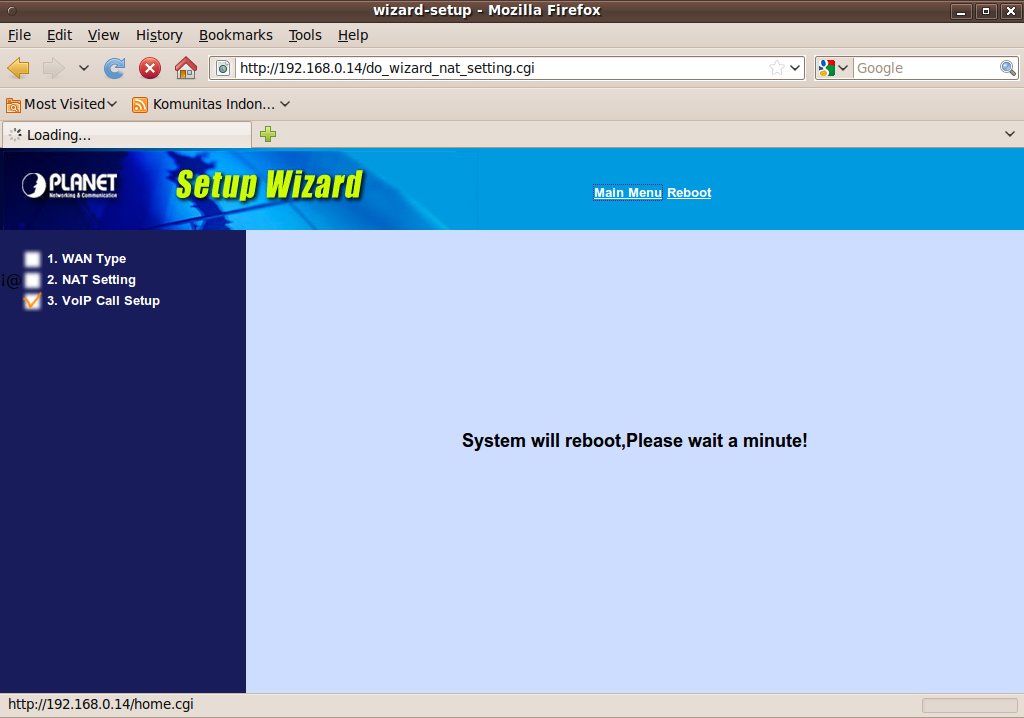Viewport: 1024px width, 718px height.
Task: Open the View menu
Action: (104, 35)
